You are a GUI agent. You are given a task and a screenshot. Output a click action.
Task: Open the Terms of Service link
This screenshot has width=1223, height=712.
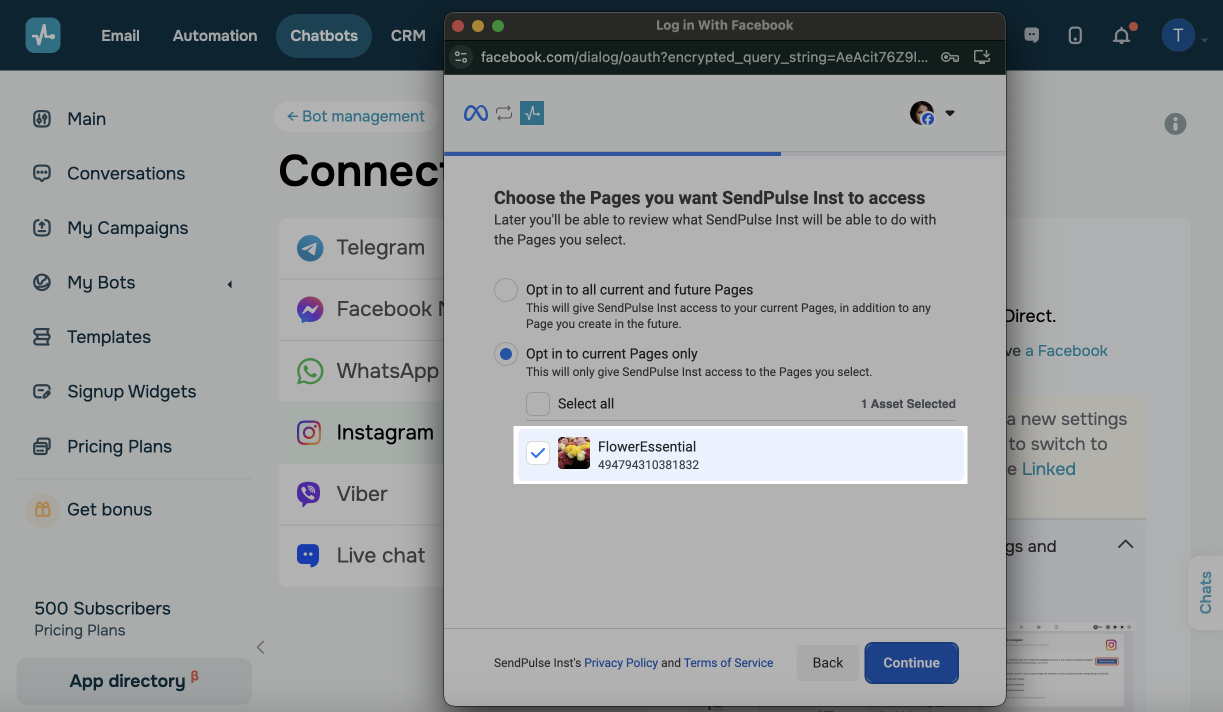729,663
